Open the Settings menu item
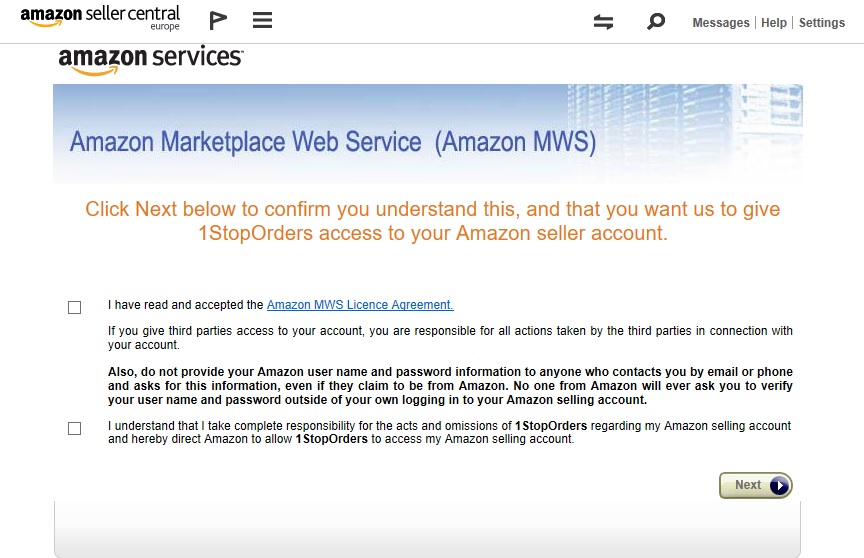864x558 pixels. coord(822,23)
